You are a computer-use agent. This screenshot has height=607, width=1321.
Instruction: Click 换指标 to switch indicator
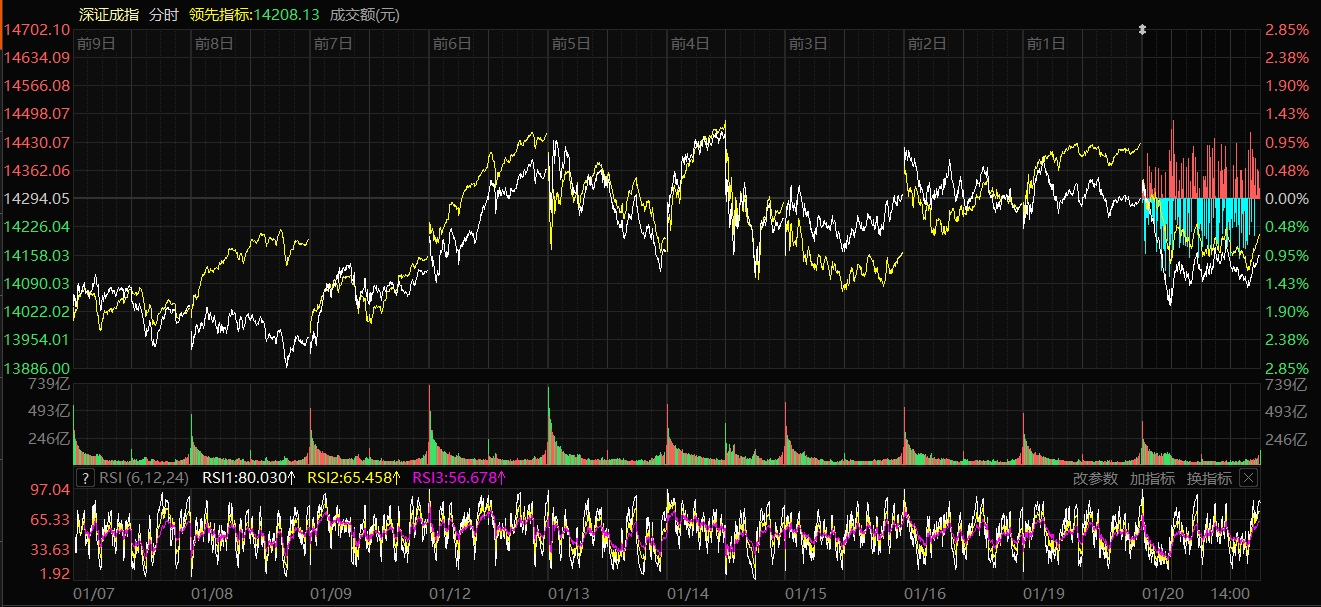pos(1209,478)
